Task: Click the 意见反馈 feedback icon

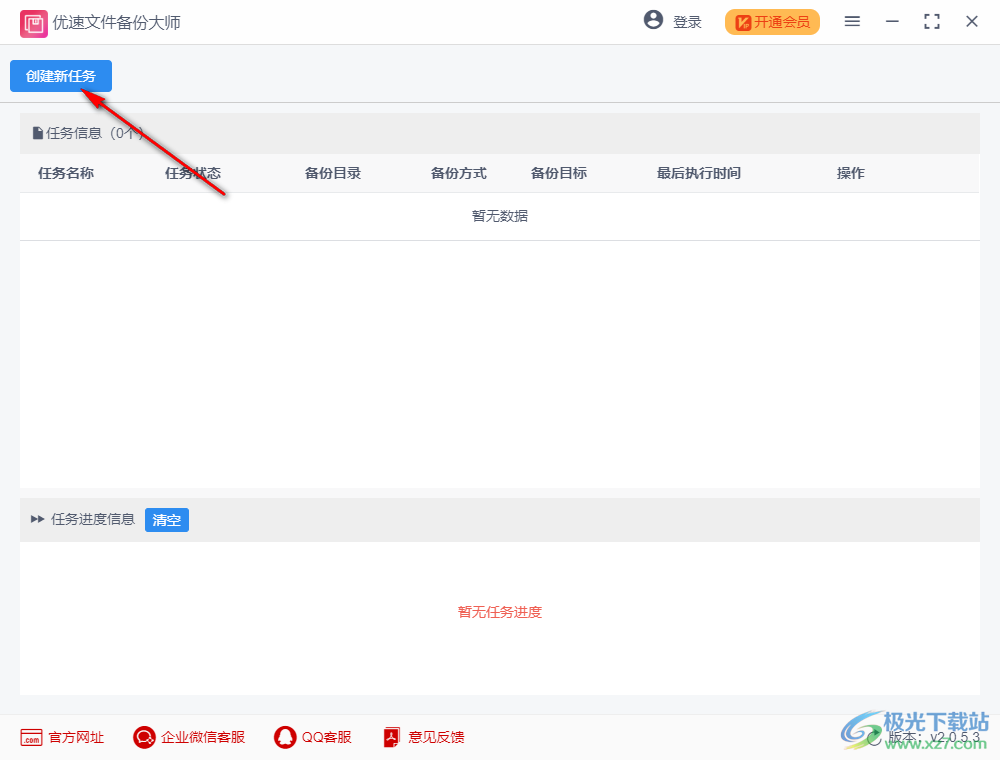Action: [391, 737]
